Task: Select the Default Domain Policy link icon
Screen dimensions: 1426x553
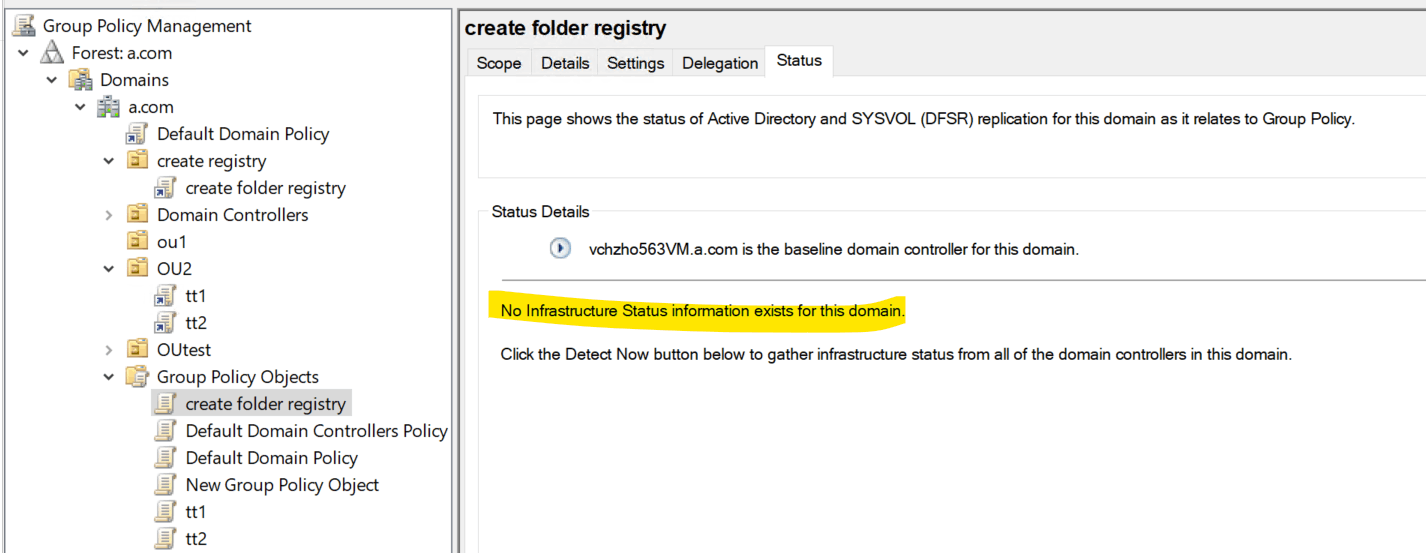Action: point(138,134)
